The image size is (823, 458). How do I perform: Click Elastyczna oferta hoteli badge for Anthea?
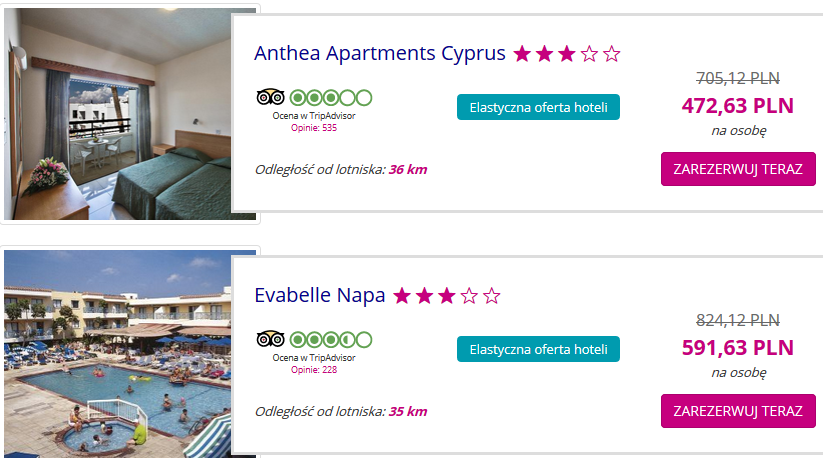(538, 107)
